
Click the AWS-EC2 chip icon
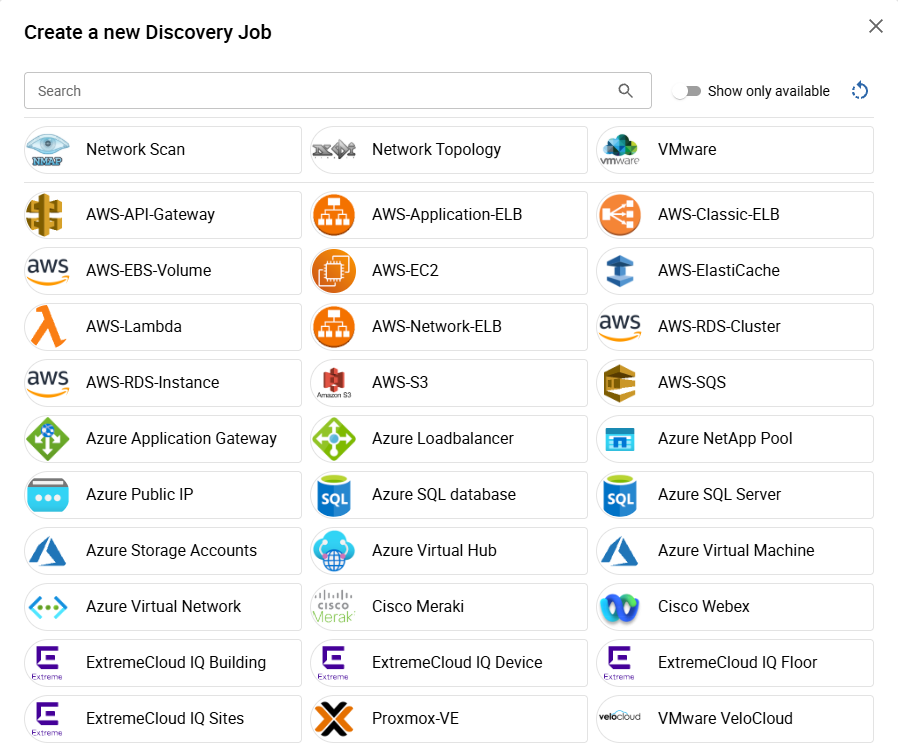(334, 271)
